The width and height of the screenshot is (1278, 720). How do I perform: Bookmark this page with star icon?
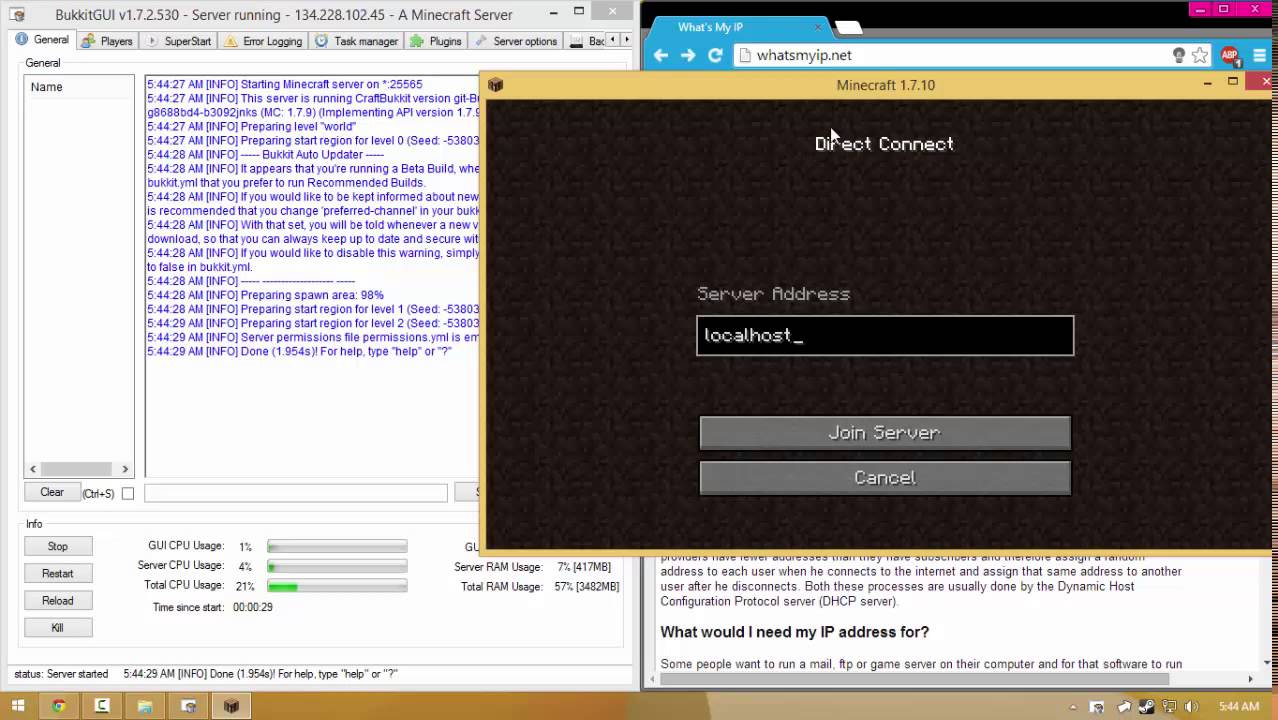point(1199,55)
